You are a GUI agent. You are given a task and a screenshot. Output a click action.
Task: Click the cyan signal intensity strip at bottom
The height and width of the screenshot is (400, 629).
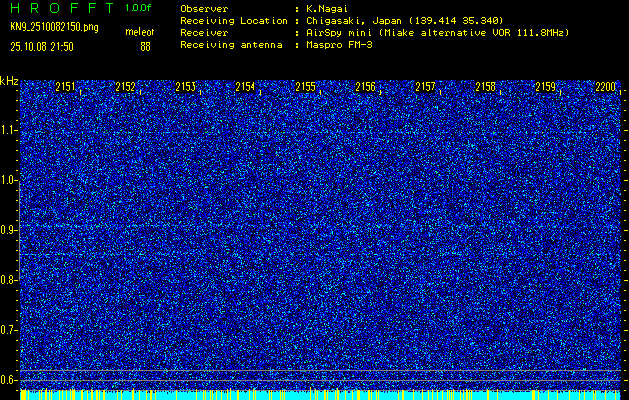320,395
